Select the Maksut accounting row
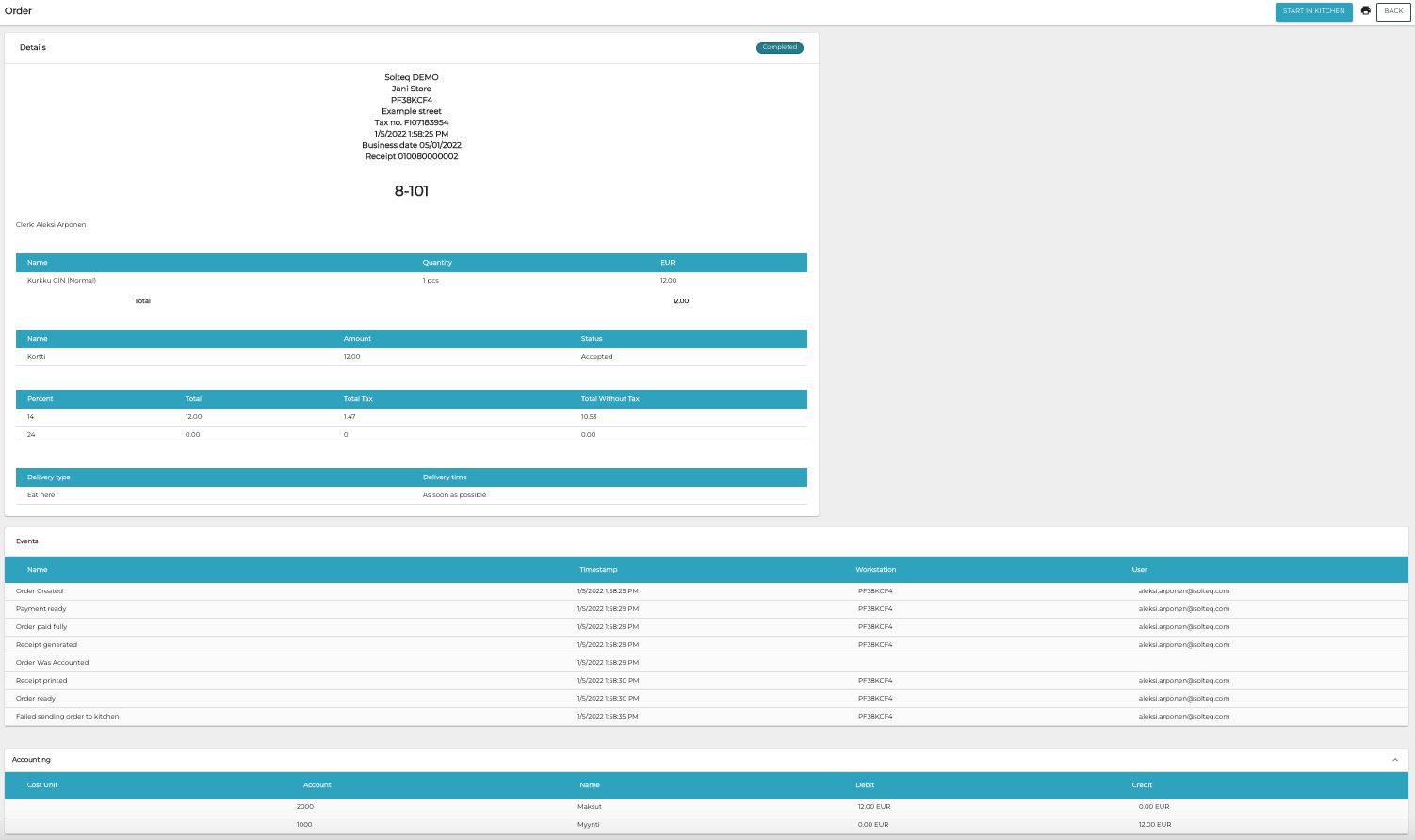The image size is (1415, 840). [x=590, y=807]
